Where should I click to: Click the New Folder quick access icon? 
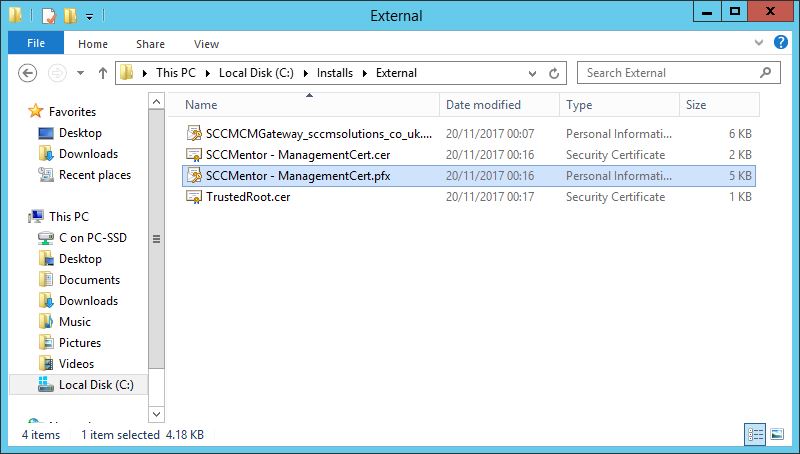click(x=70, y=16)
